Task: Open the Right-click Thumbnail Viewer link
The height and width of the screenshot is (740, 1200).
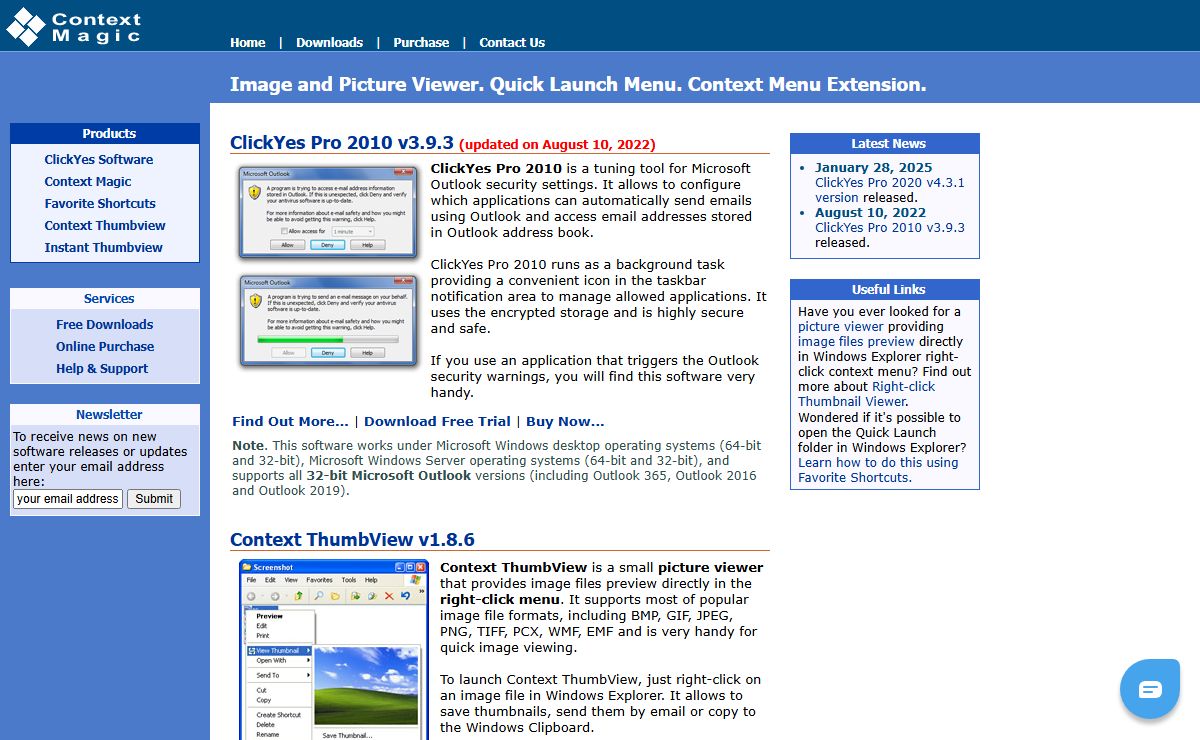Action: 867,394
